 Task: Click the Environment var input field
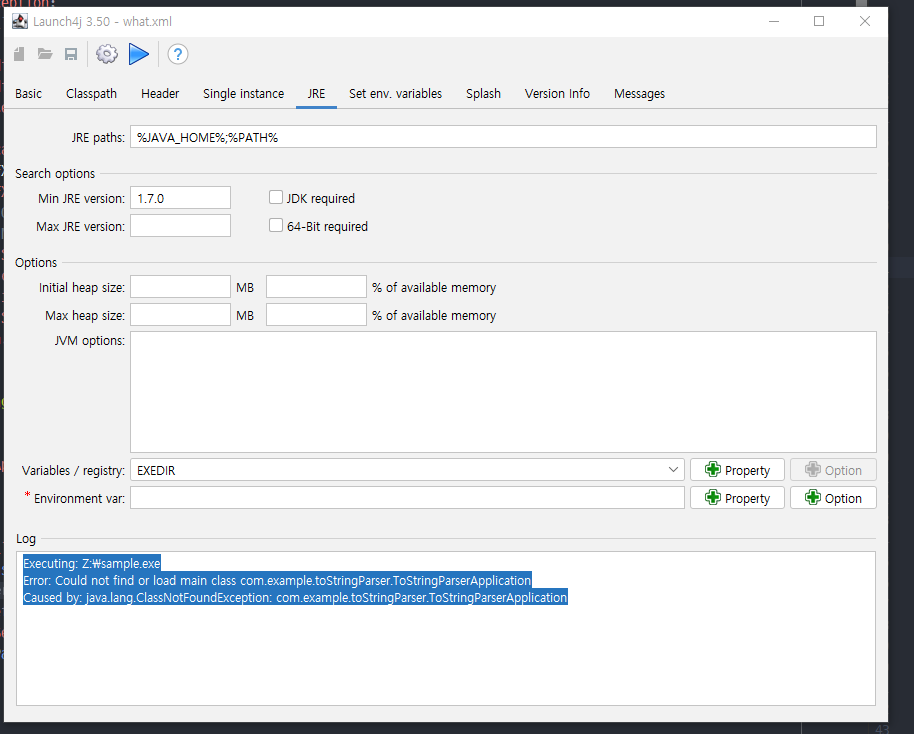pyautogui.click(x=407, y=498)
